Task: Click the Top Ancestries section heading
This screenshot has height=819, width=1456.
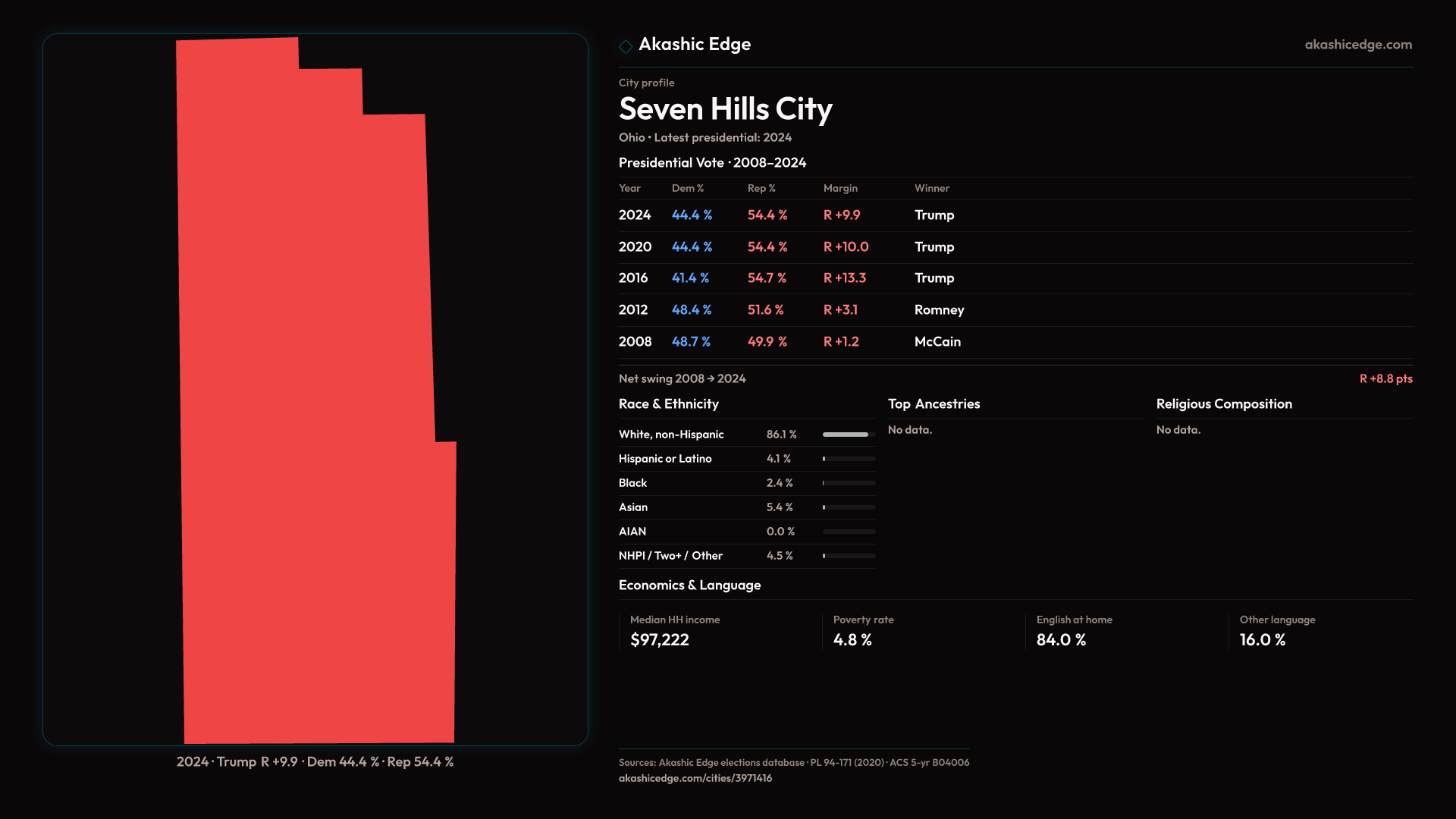Action: click(934, 404)
